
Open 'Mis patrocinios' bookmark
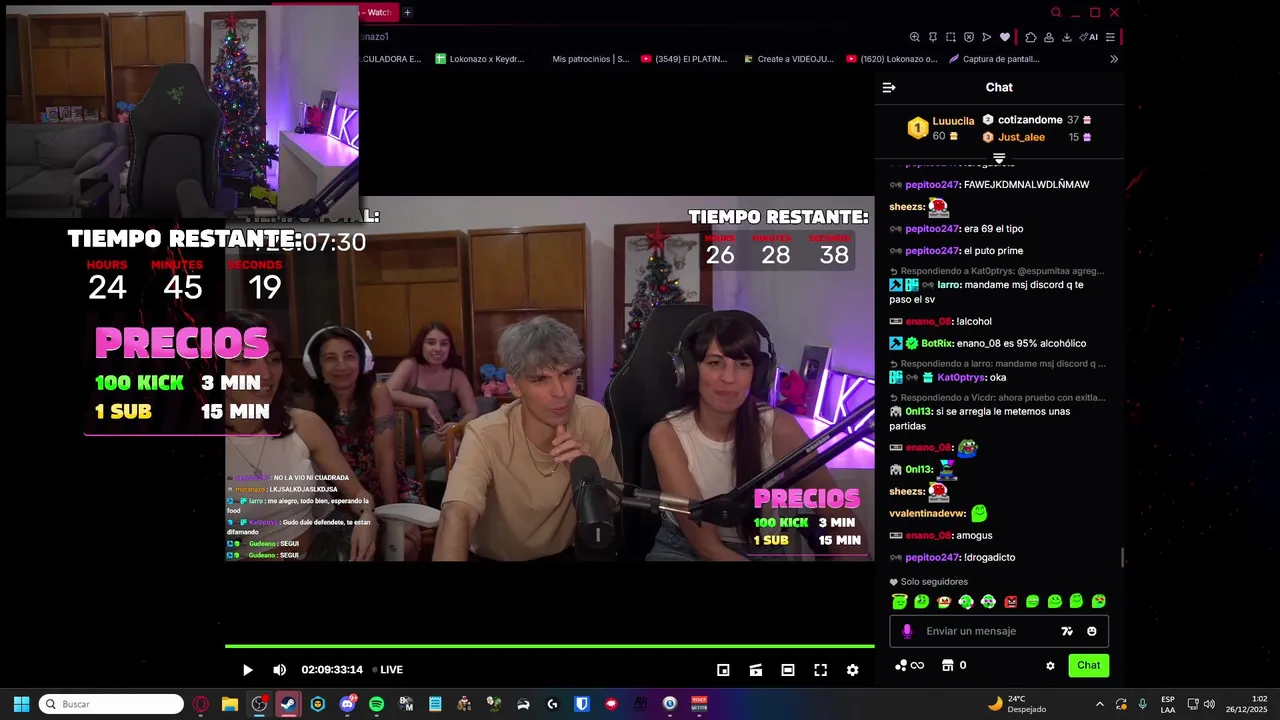coord(590,59)
